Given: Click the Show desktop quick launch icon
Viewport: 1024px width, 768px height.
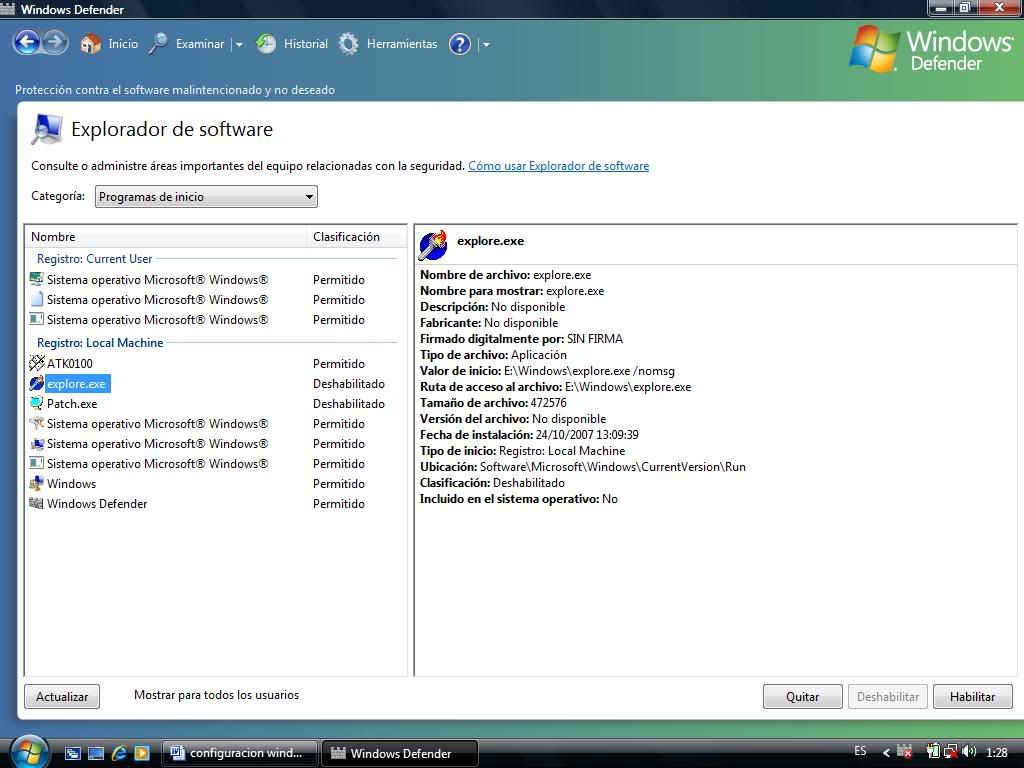Looking at the screenshot, I should coord(96,753).
